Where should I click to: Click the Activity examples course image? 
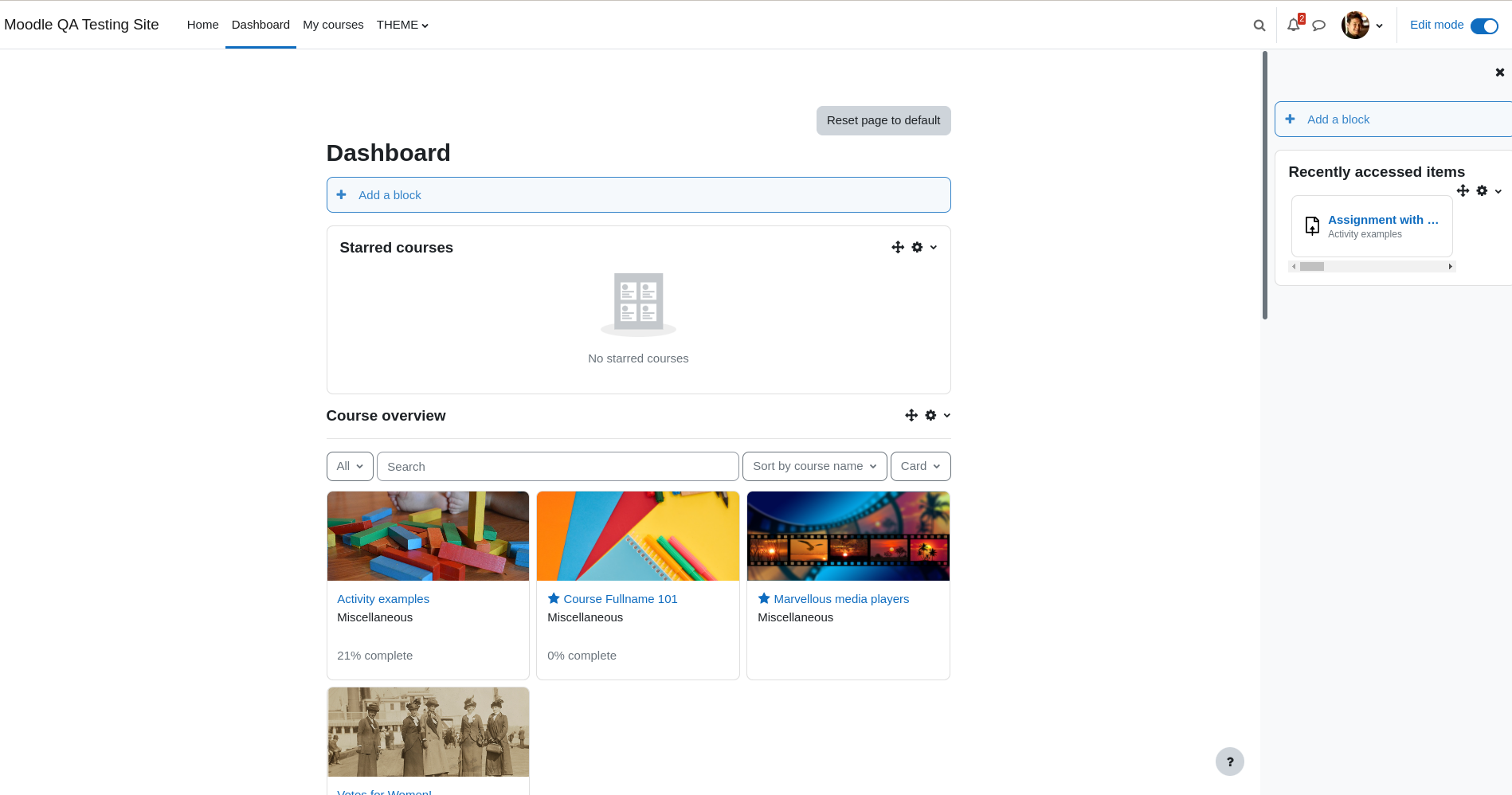(x=428, y=536)
